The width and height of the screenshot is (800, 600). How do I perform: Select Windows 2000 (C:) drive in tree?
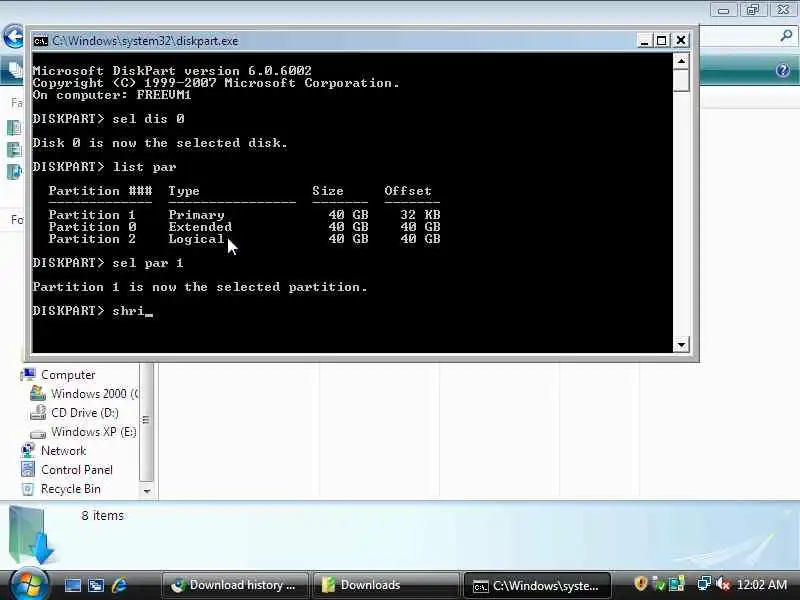(94, 394)
